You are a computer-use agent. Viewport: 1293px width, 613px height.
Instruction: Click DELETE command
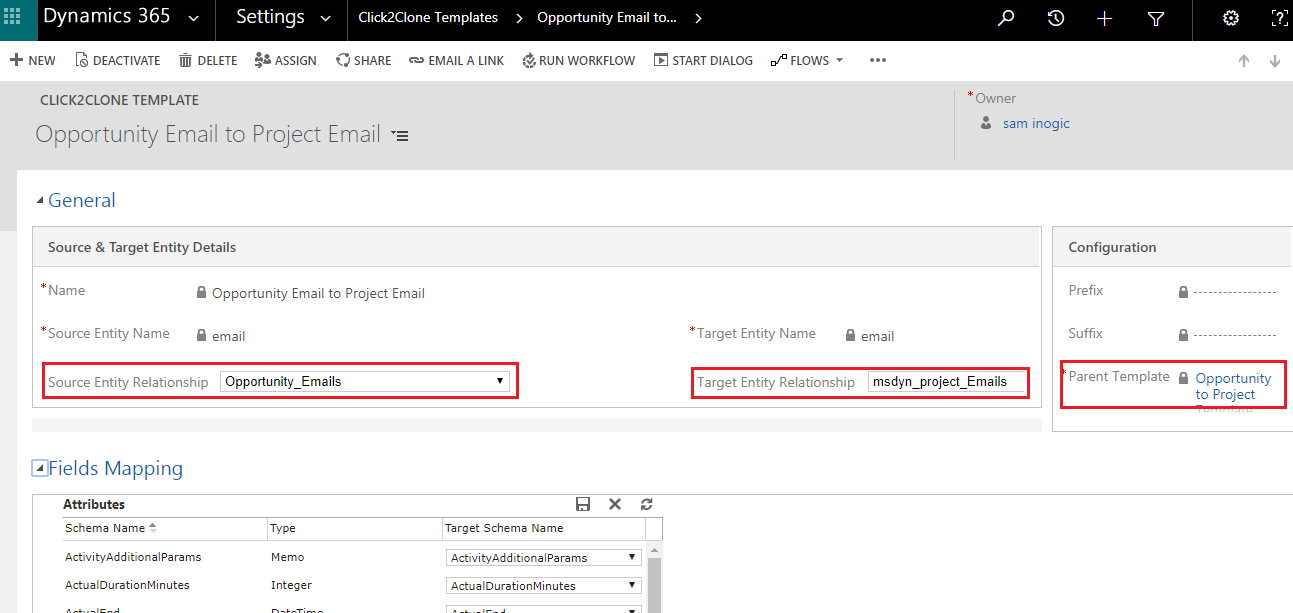point(208,60)
